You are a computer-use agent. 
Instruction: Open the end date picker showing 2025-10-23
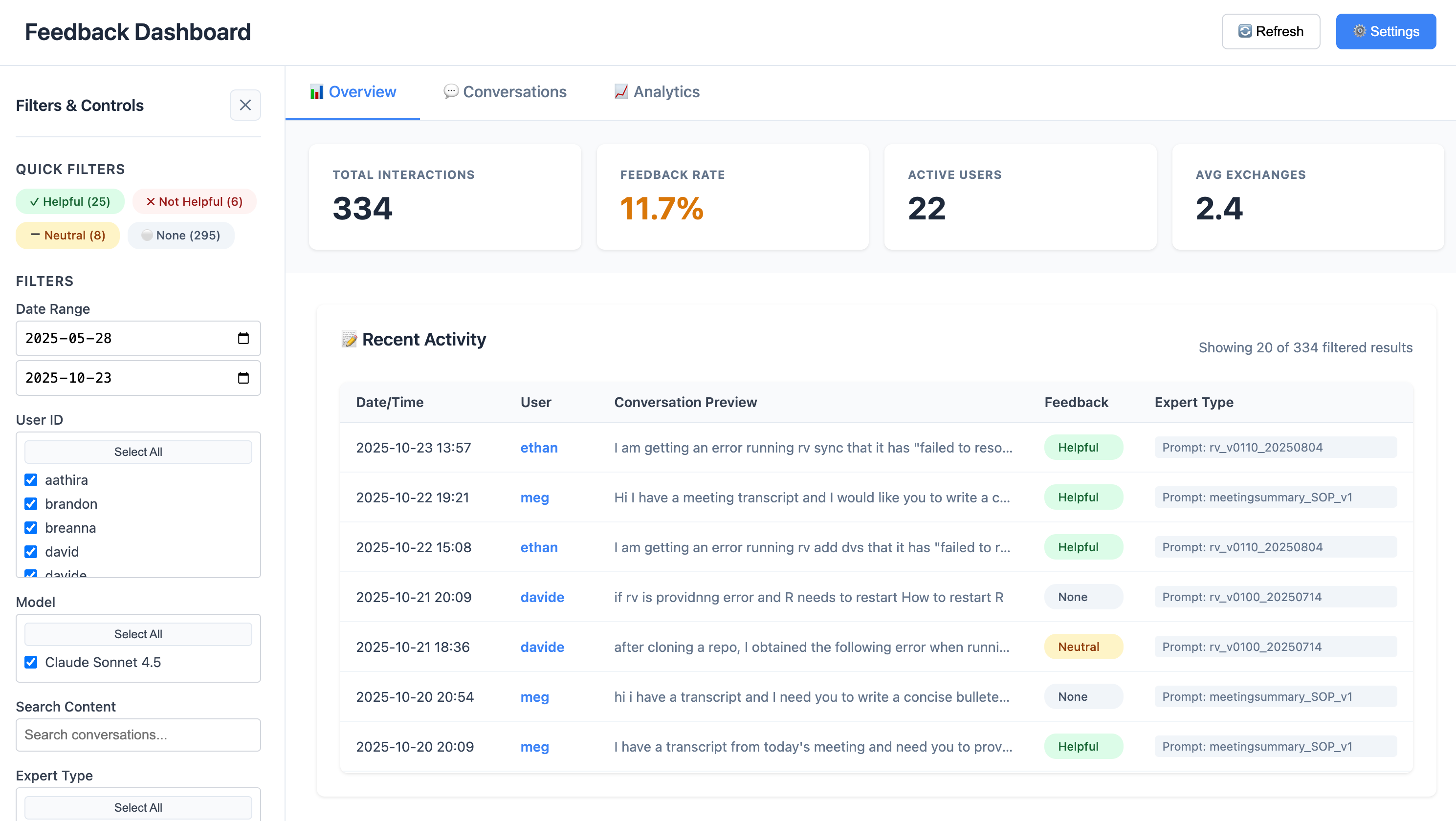243,378
